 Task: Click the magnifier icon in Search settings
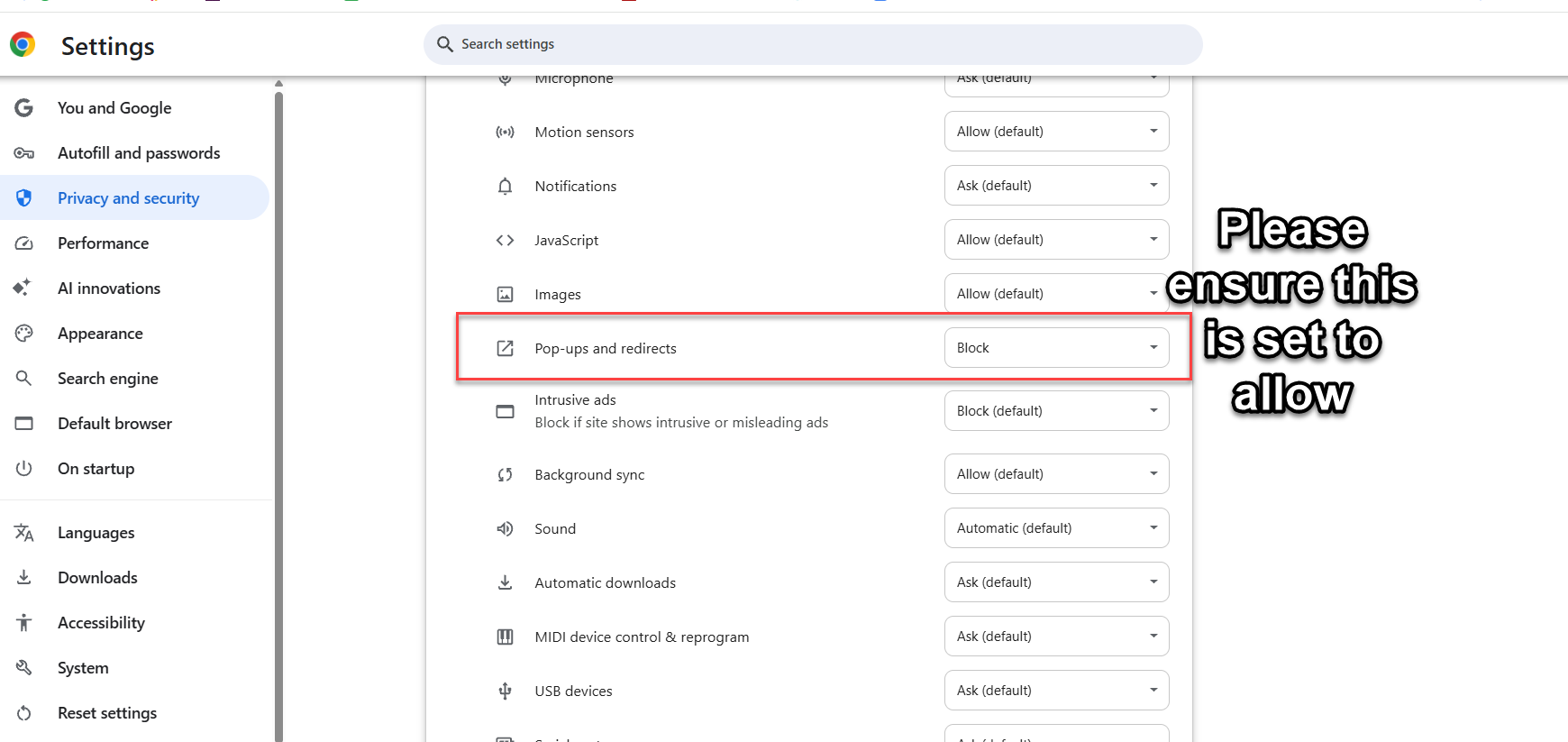click(444, 44)
